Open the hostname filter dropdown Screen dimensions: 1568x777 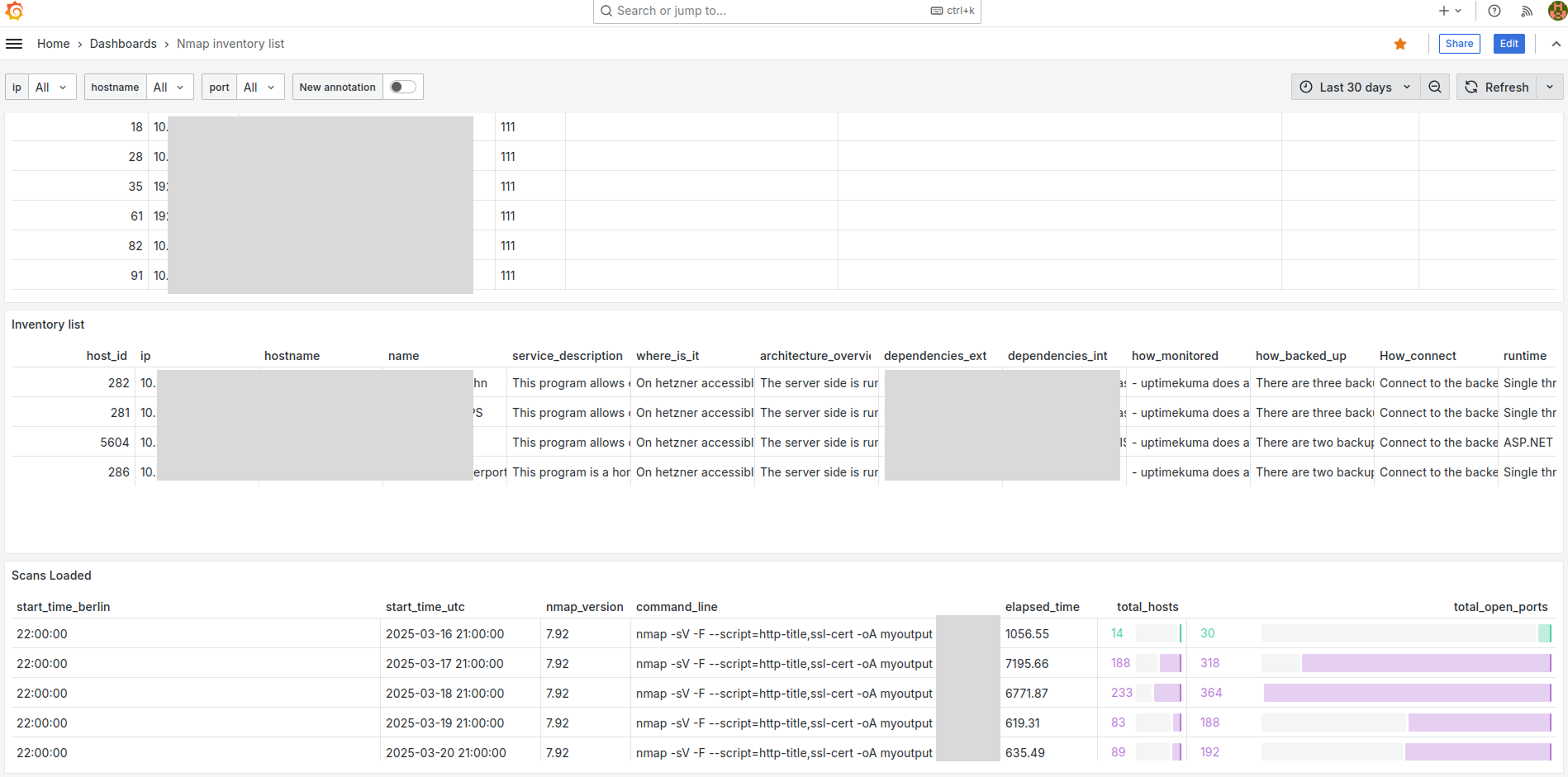[169, 87]
